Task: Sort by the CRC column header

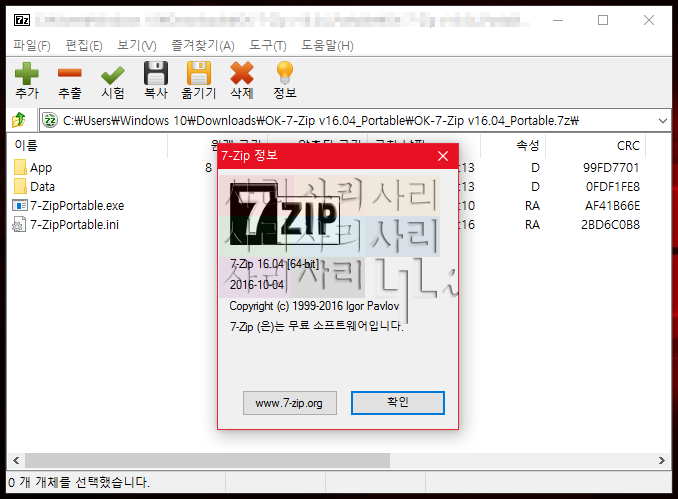Action: (x=628, y=146)
